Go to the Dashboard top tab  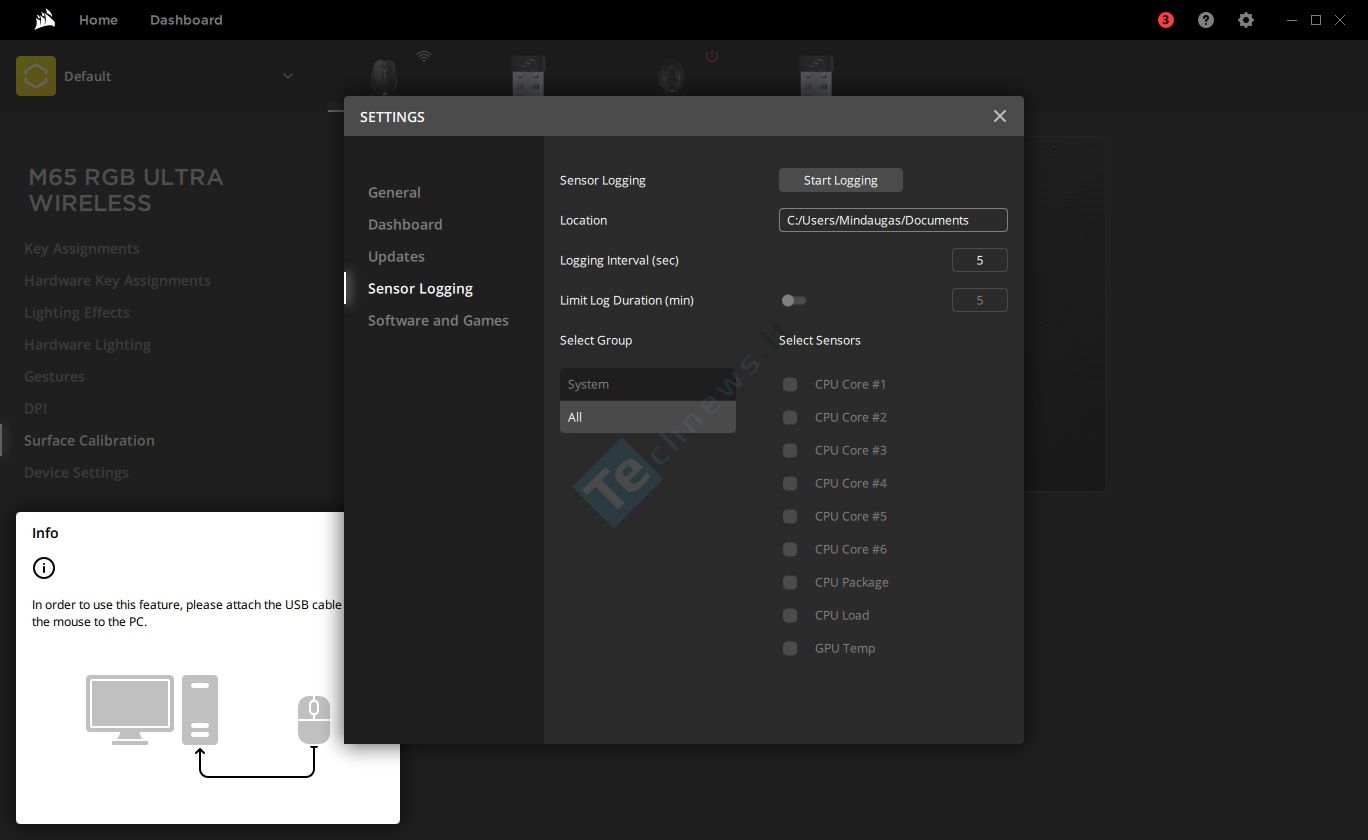pyautogui.click(x=186, y=20)
